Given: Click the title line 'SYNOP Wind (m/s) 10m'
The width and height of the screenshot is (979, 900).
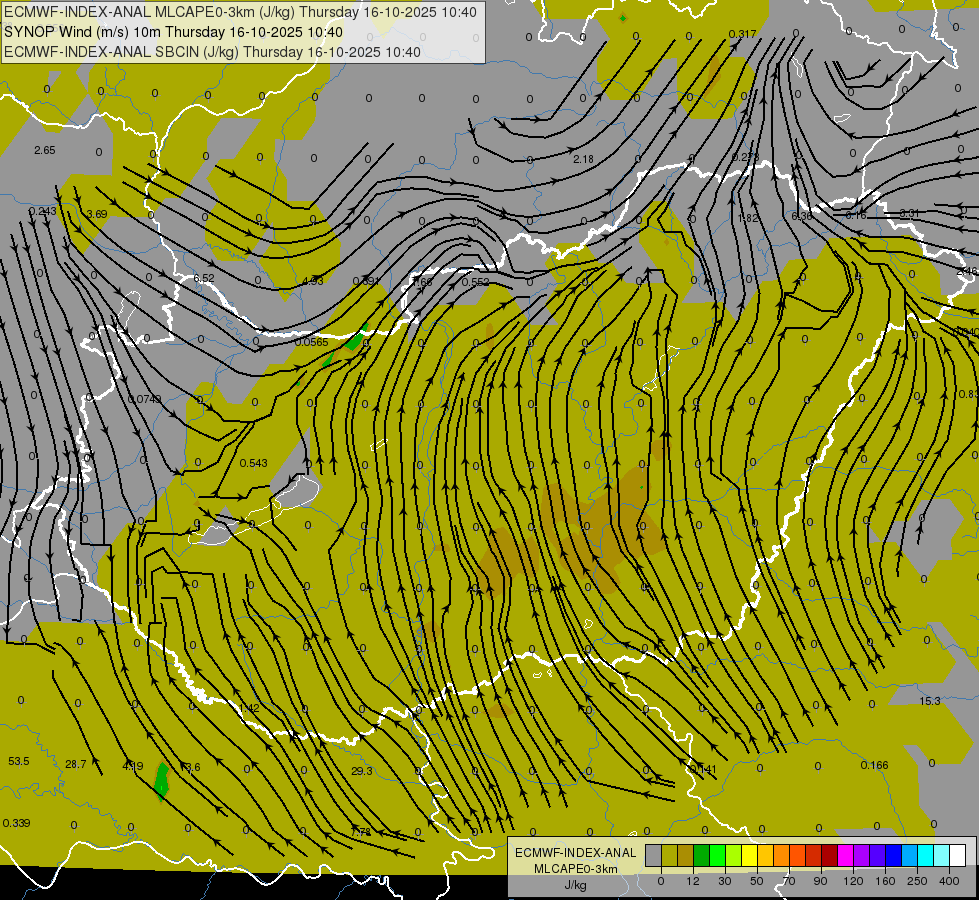Looking at the screenshot, I should 83,32.
